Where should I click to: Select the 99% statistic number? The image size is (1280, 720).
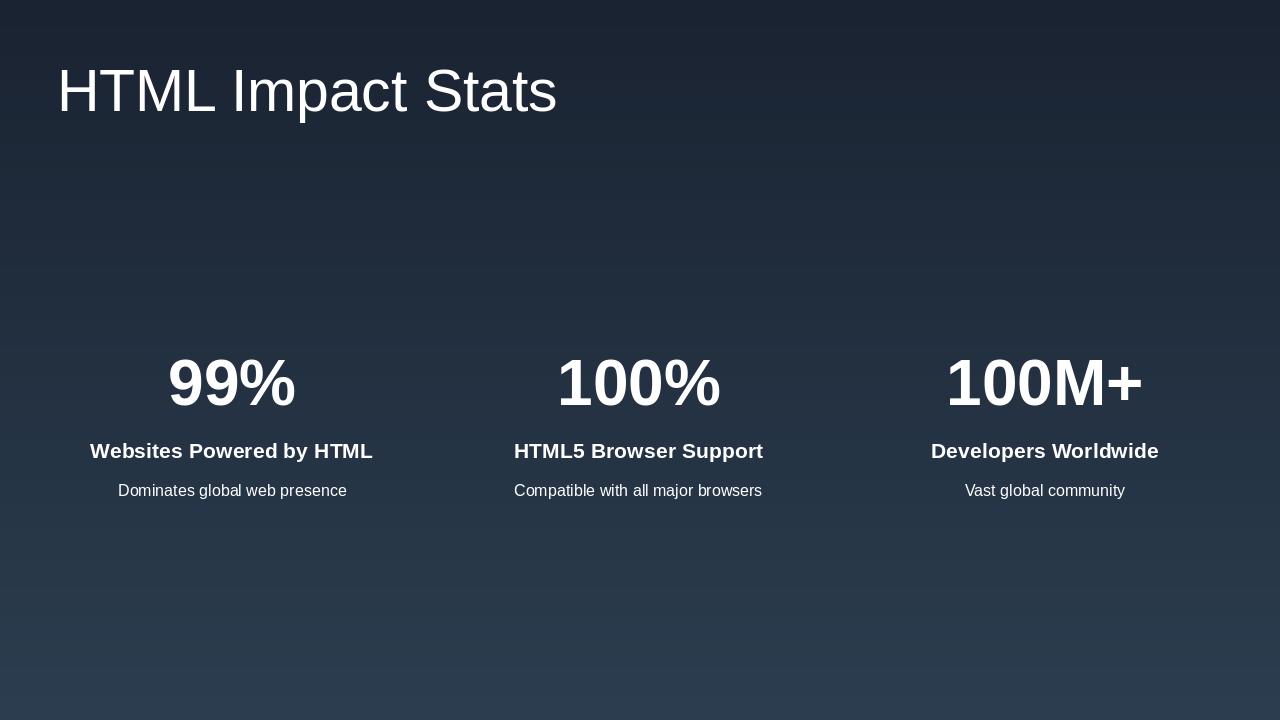[x=231, y=383]
